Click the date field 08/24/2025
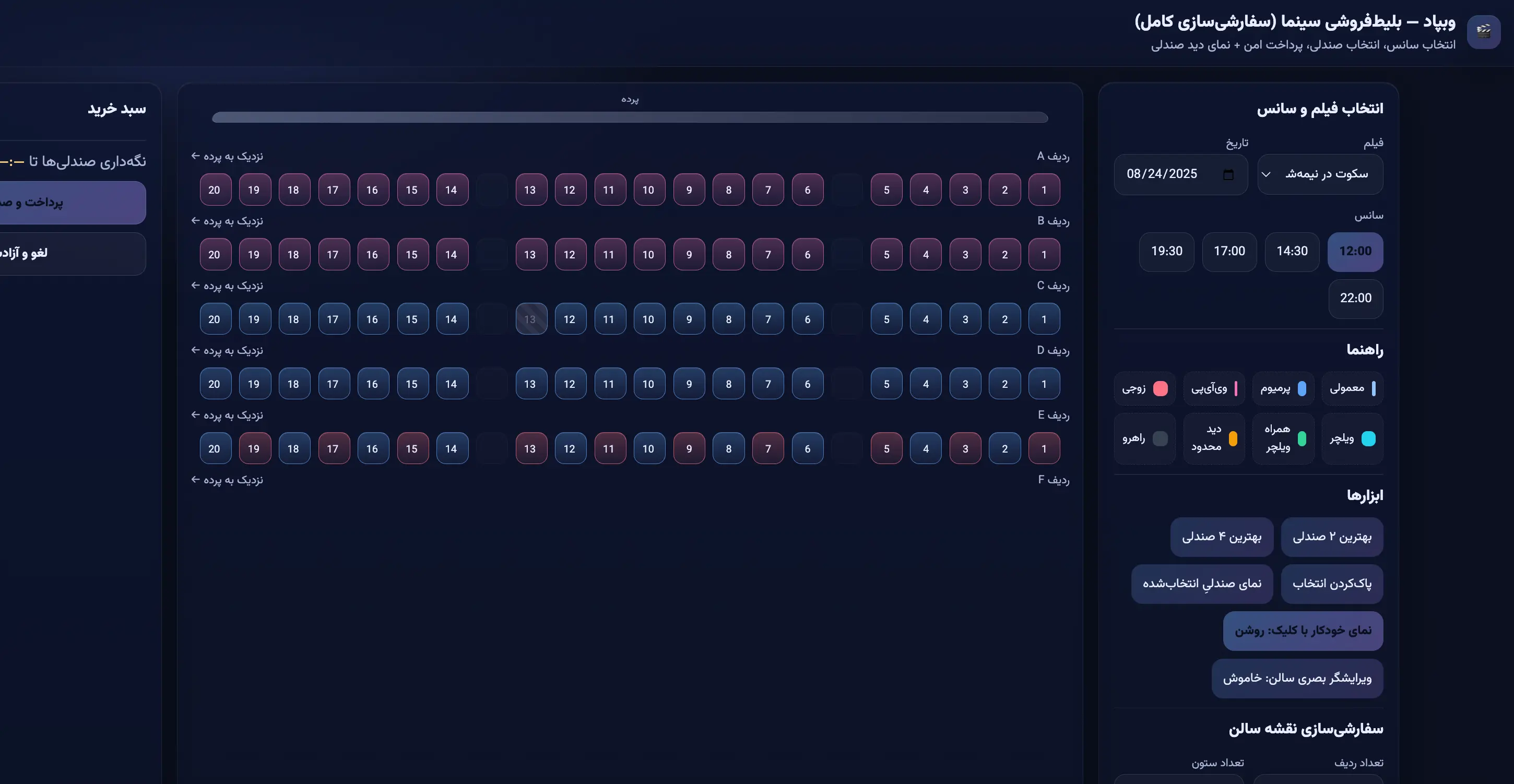This screenshot has width=1514, height=784. (1162, 174)
